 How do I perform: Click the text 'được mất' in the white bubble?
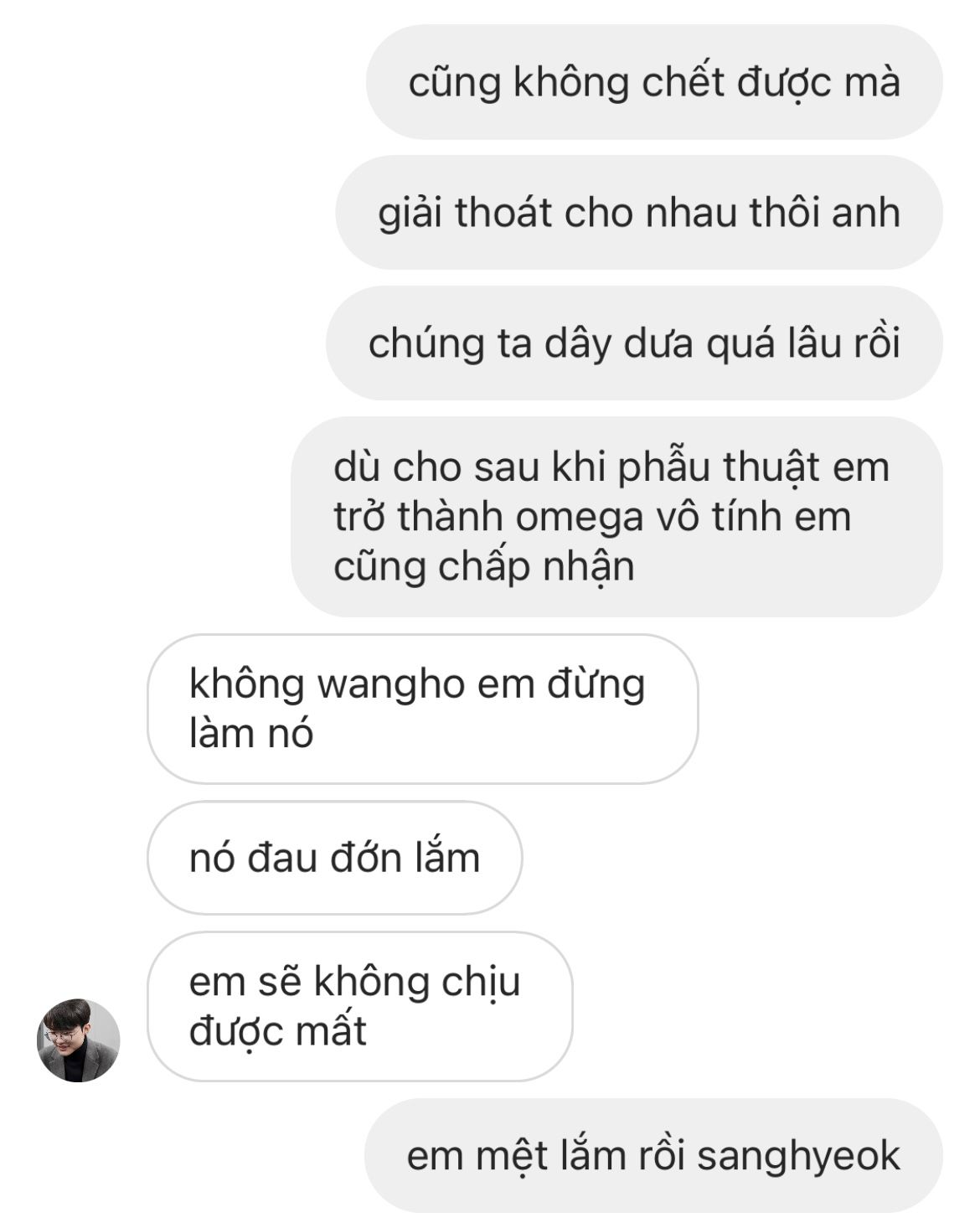click(x=278, y=1031)
